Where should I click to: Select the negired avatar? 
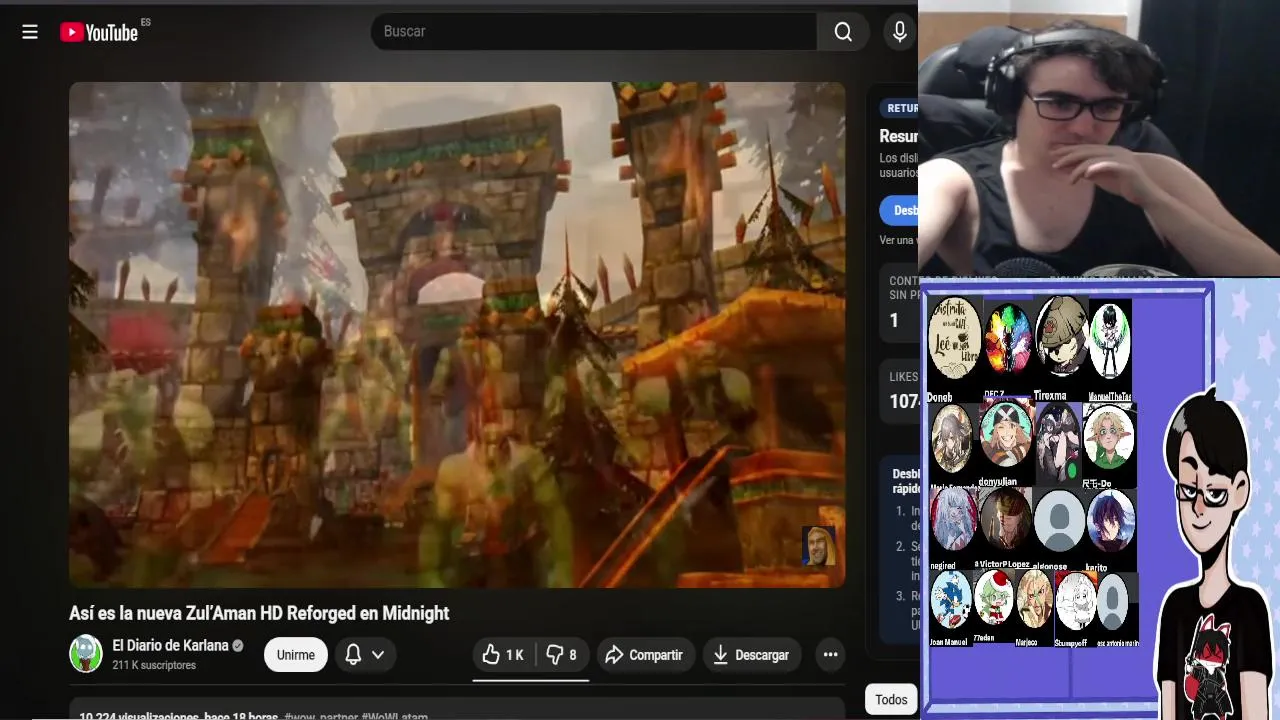click(x=953, y=520)
